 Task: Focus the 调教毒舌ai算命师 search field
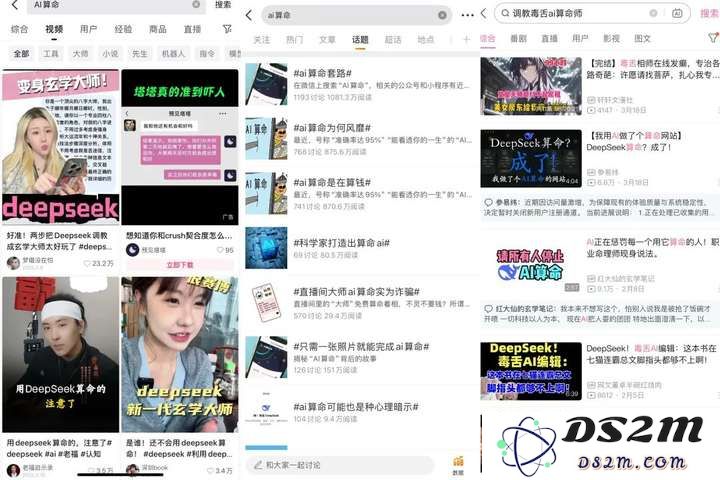(x=592, y=13)
